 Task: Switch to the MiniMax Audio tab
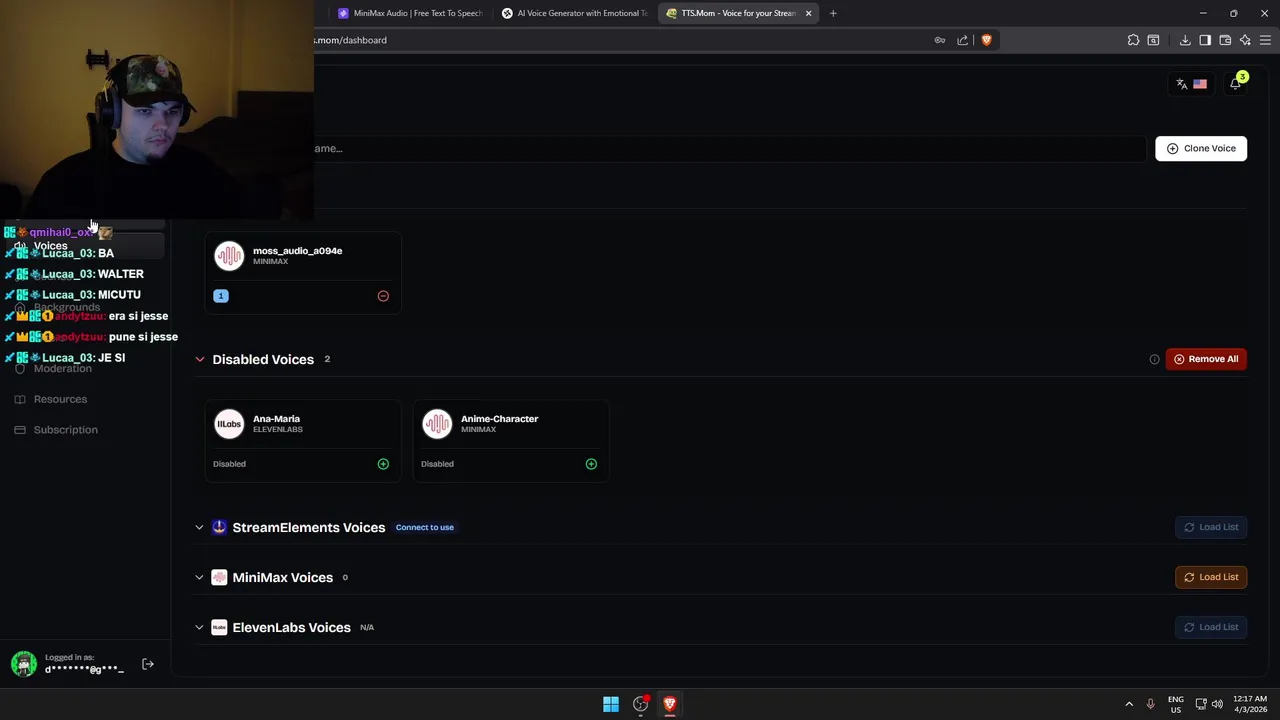click(x=410, y=13)
